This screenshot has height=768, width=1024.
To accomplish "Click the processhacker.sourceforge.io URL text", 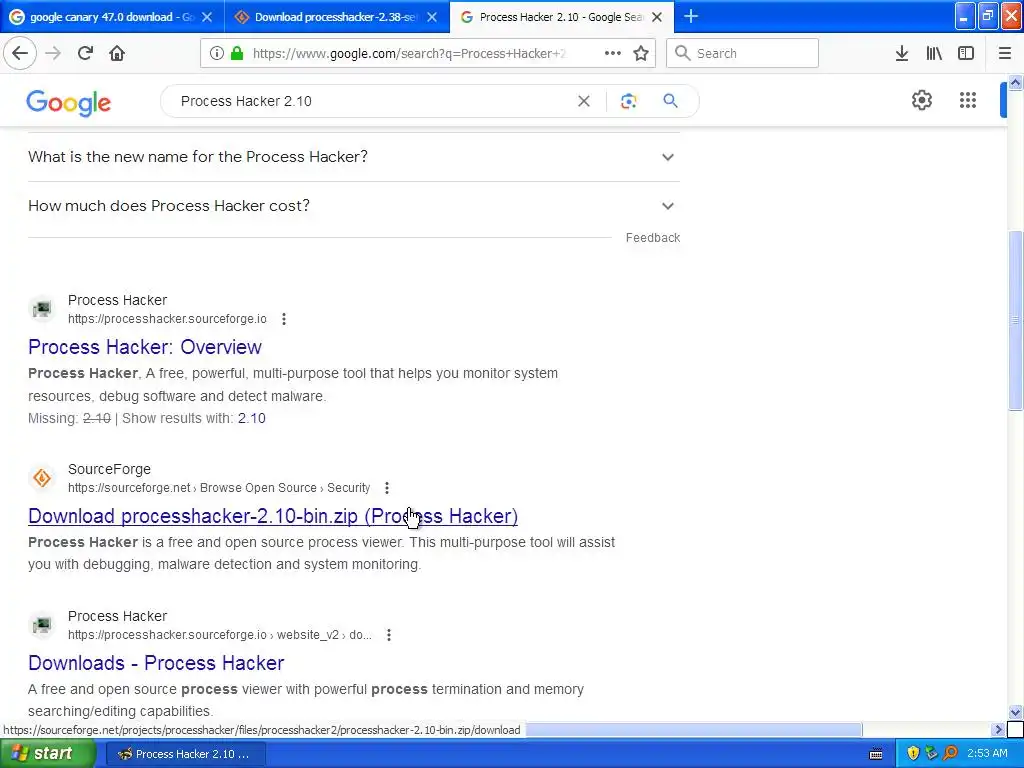I will pyautogui.click(x=167, y=319).
